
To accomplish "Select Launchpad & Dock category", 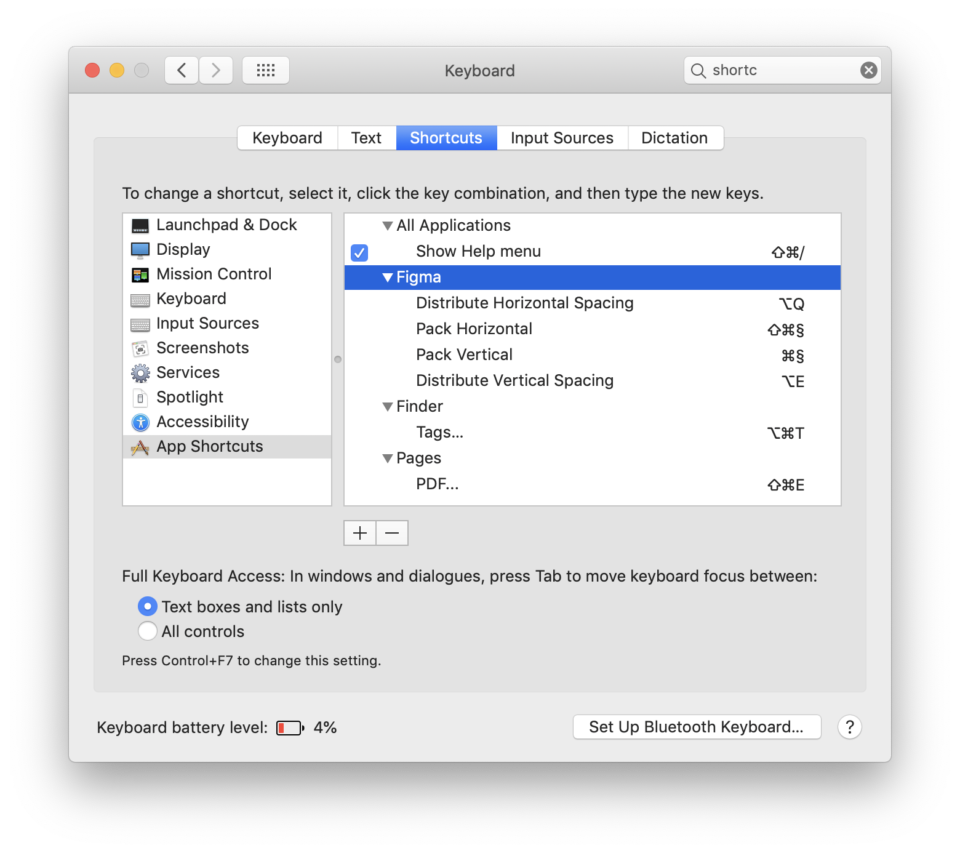I will click(x=227, y=225).
